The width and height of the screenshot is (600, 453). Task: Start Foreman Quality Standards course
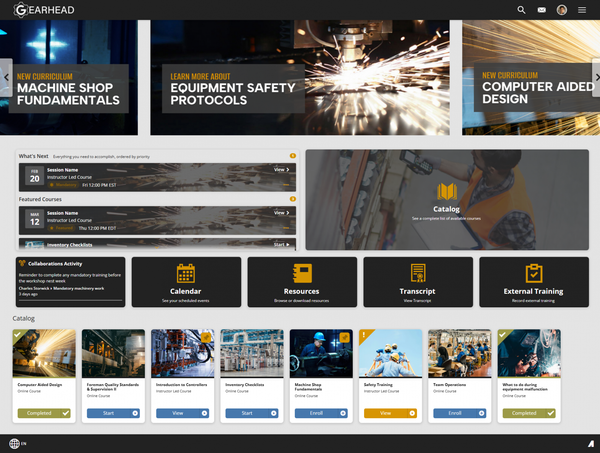pos(113,413)
